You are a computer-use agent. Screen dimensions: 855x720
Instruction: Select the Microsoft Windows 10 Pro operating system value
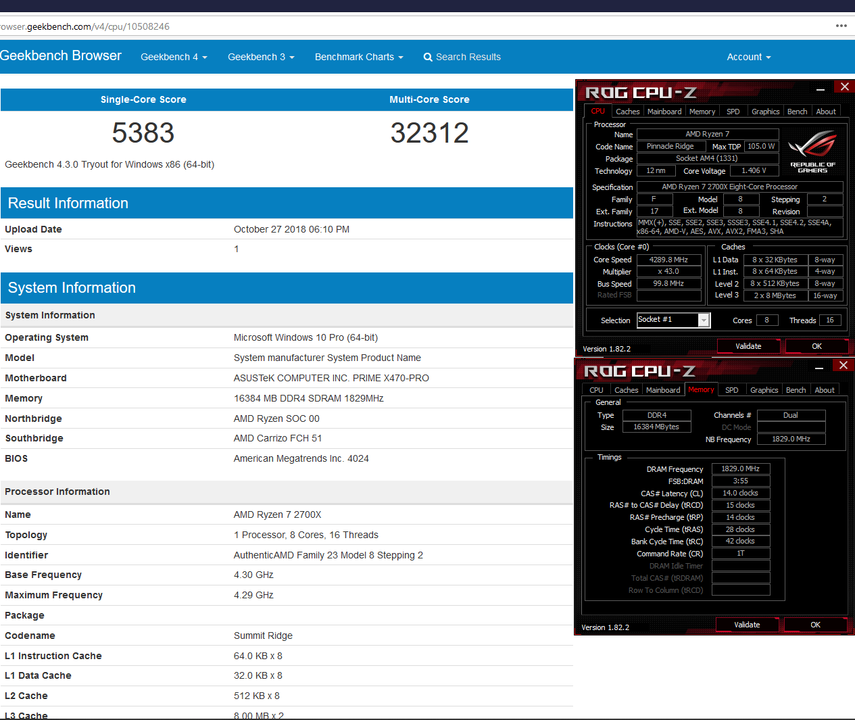[x=306, y=338]
